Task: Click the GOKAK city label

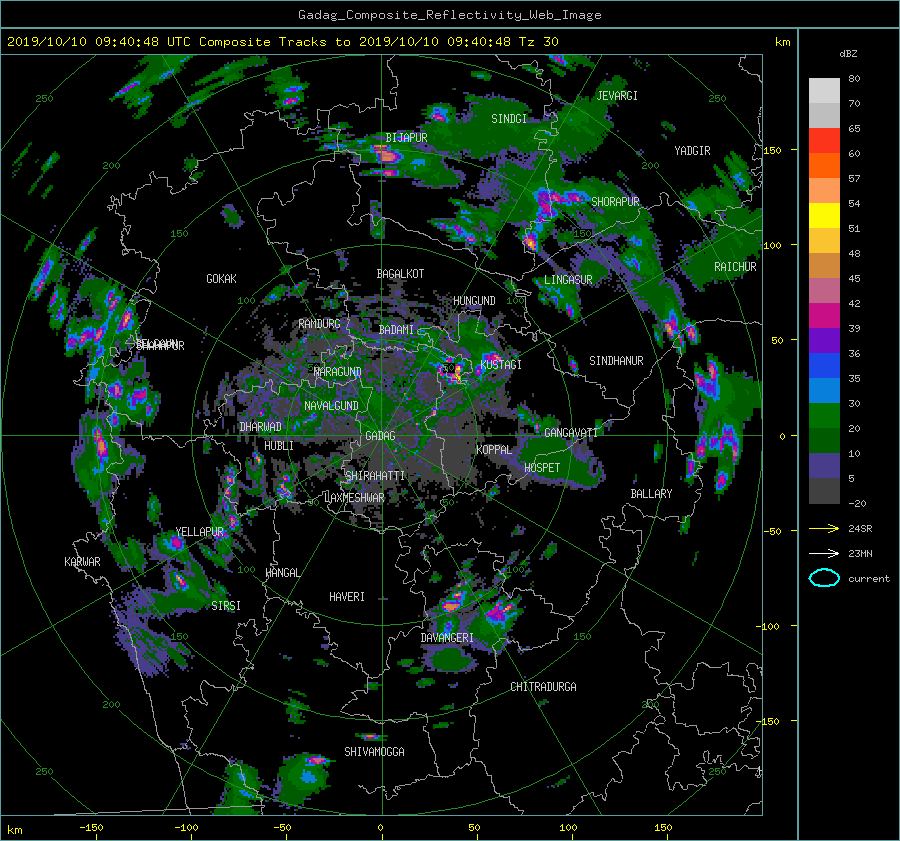Action: pyautogui.click(x=221, y=279)
